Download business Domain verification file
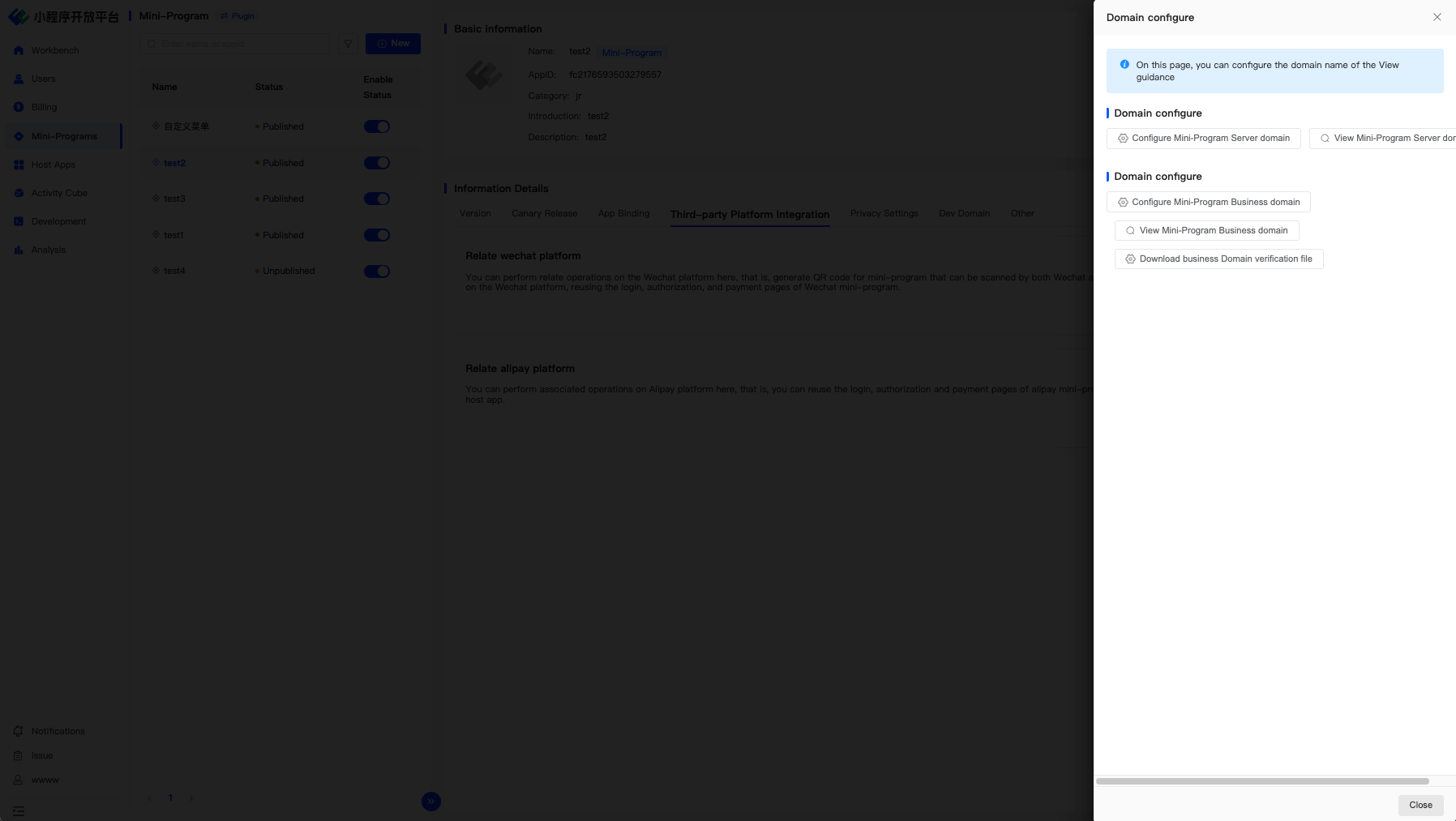This screenshot has height=821, width=1456. tap(1219, 259)
